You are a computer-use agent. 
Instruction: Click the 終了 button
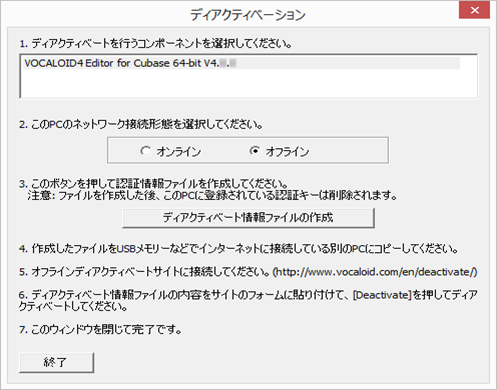coord(56,362)
